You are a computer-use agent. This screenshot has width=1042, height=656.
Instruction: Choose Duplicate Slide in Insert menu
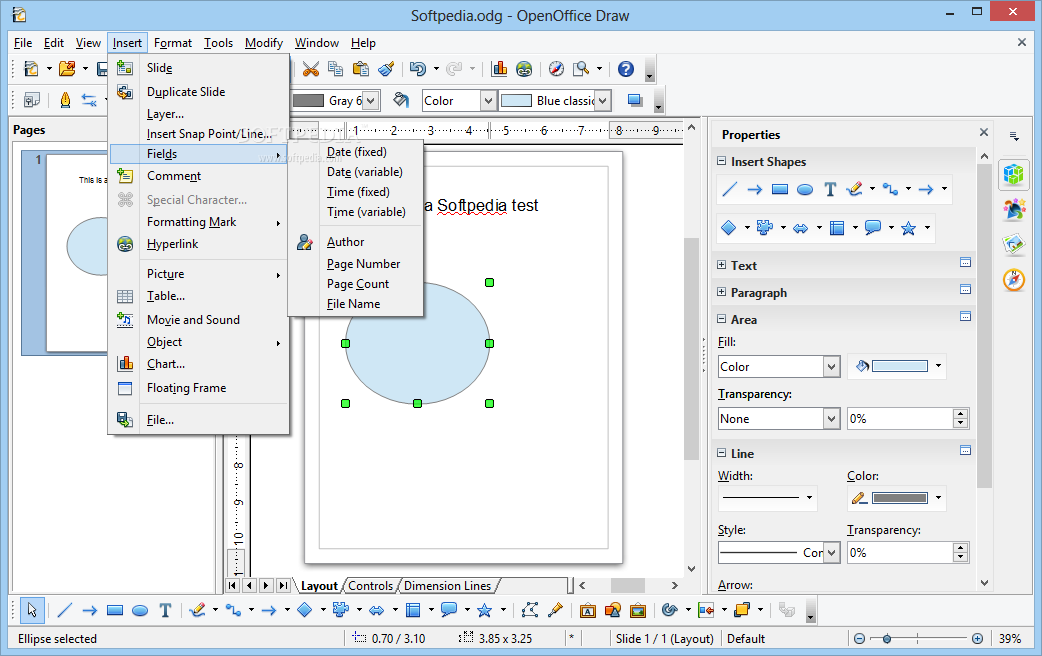coord(199,92)
